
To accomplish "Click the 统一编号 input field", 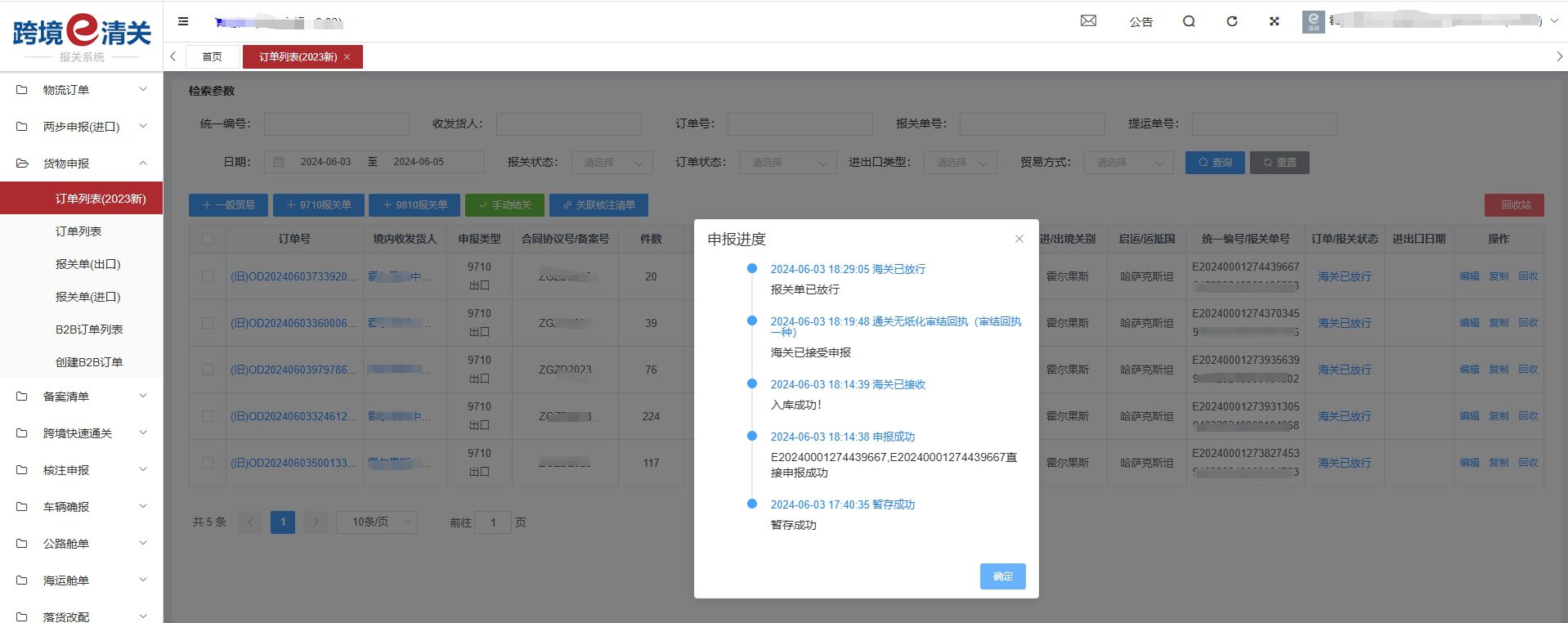I will [x=336, y=124].
